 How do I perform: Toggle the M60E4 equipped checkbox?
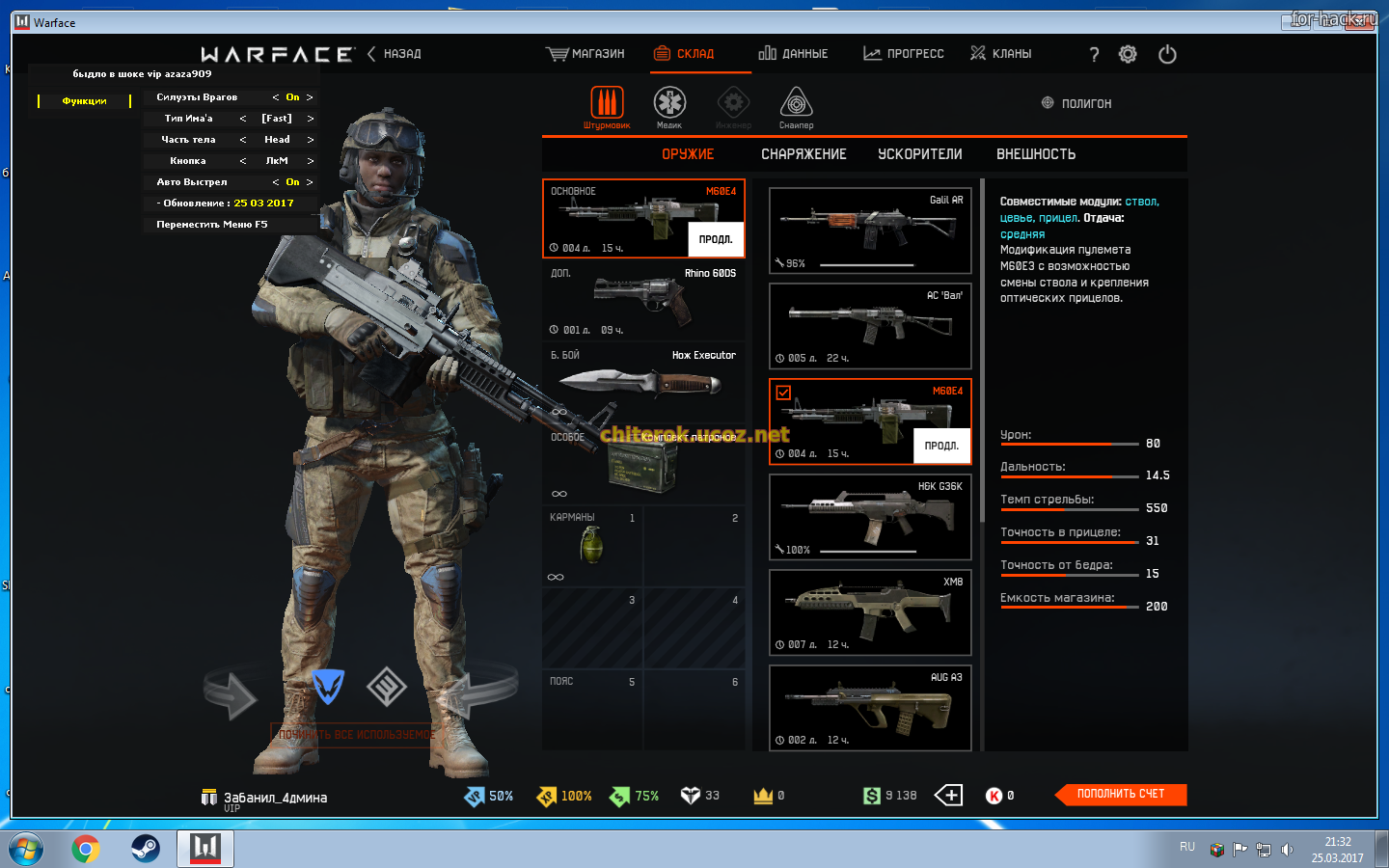coord(783,393)
